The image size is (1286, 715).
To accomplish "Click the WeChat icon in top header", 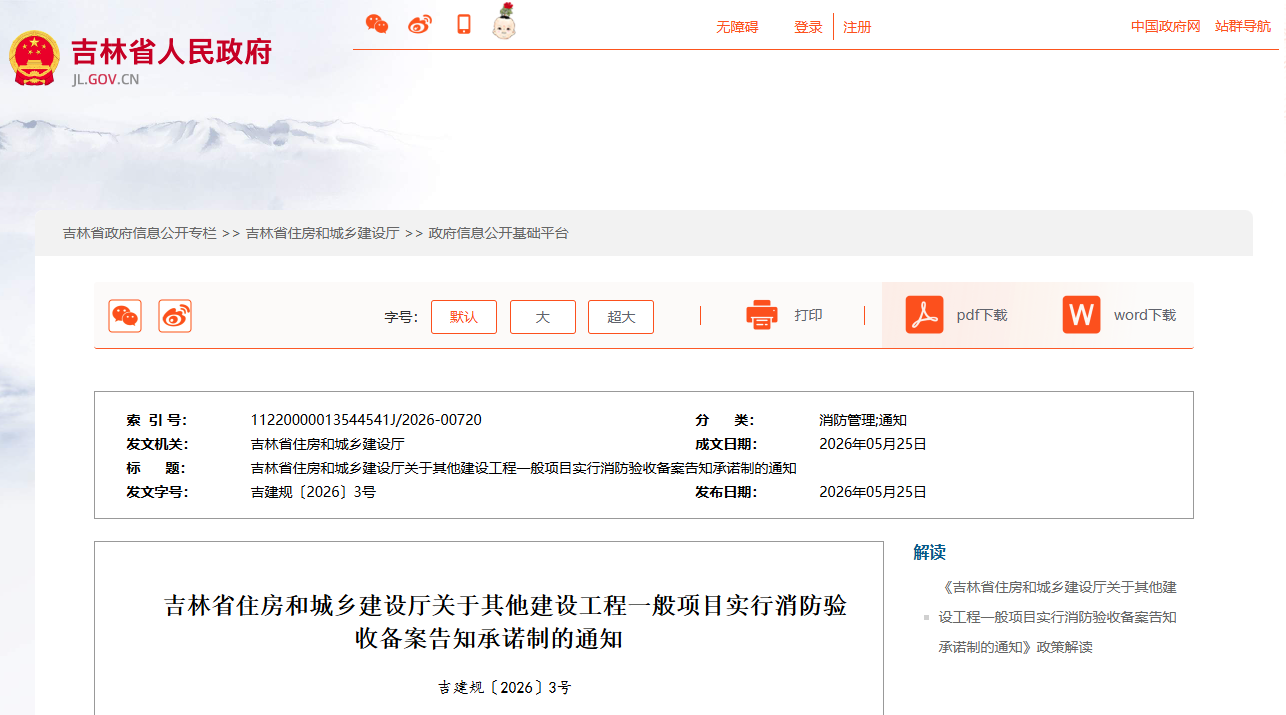I will pyautogui.click(x=377, y=25).
